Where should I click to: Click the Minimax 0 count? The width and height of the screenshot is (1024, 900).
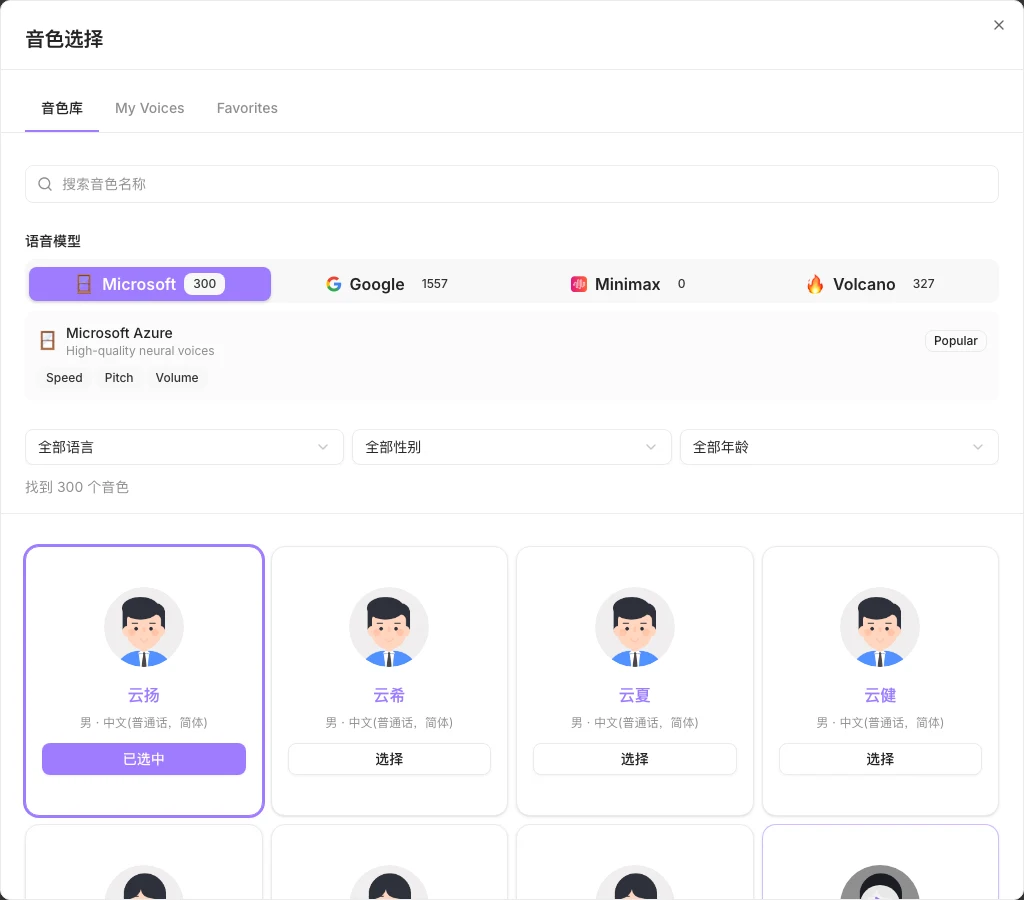(x=681, y=284)
